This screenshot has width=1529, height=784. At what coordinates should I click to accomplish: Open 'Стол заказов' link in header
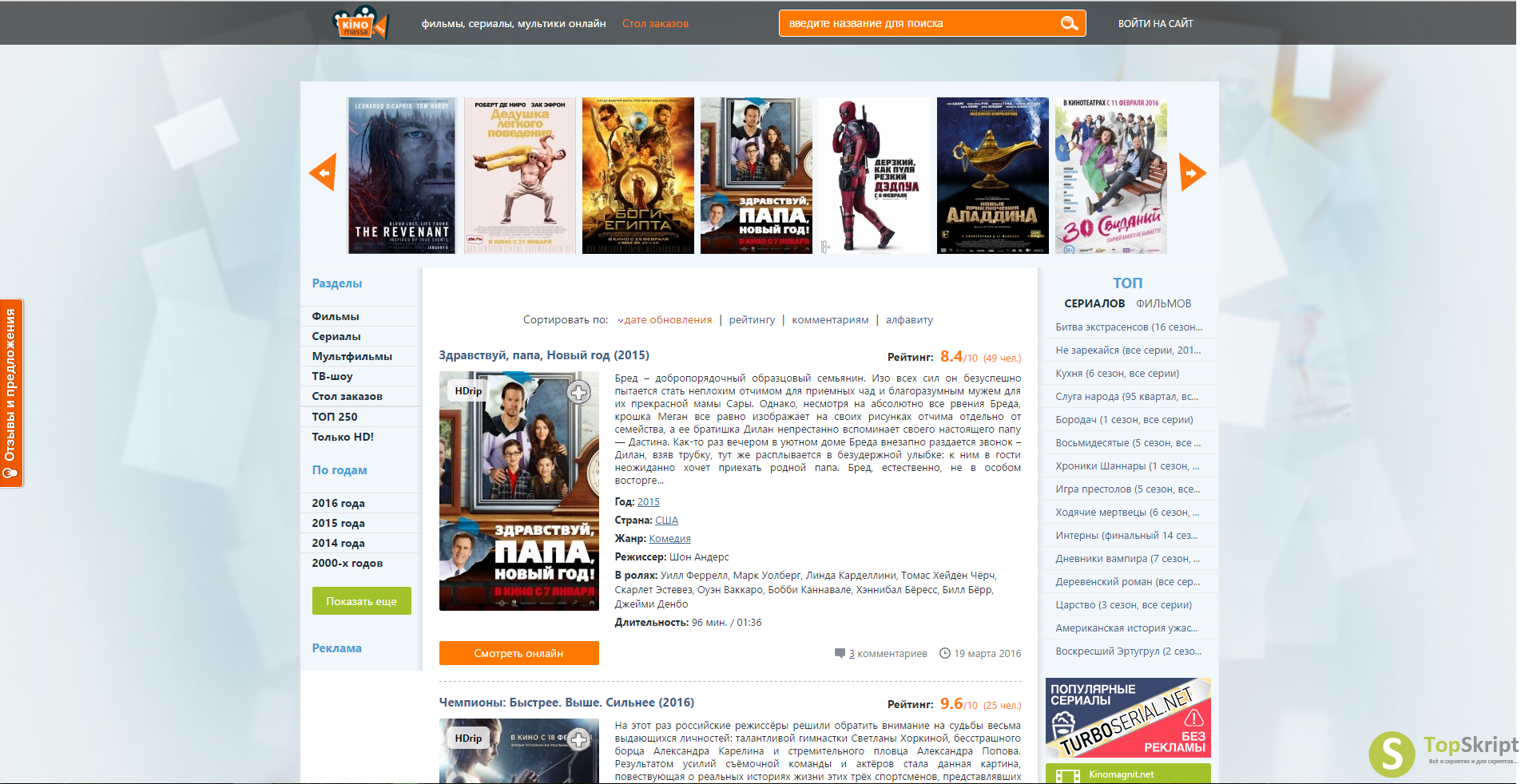click(x=655, y=23)
